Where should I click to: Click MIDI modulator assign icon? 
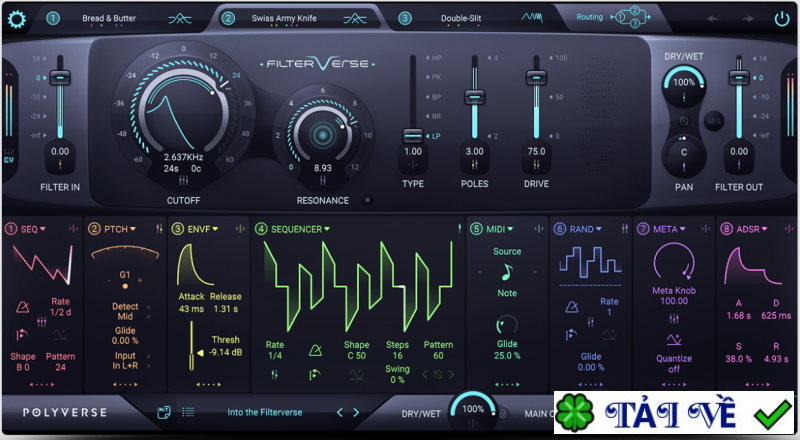point(539,229)
